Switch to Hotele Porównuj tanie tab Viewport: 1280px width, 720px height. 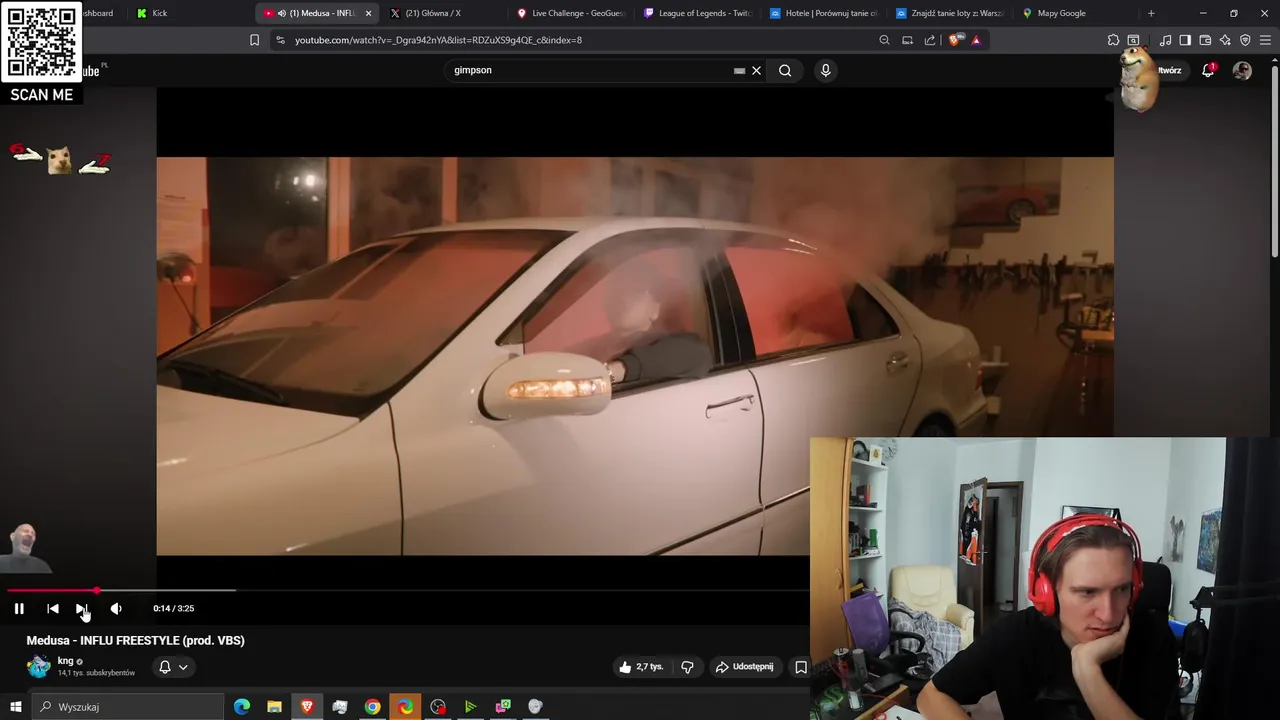(825, 13)
